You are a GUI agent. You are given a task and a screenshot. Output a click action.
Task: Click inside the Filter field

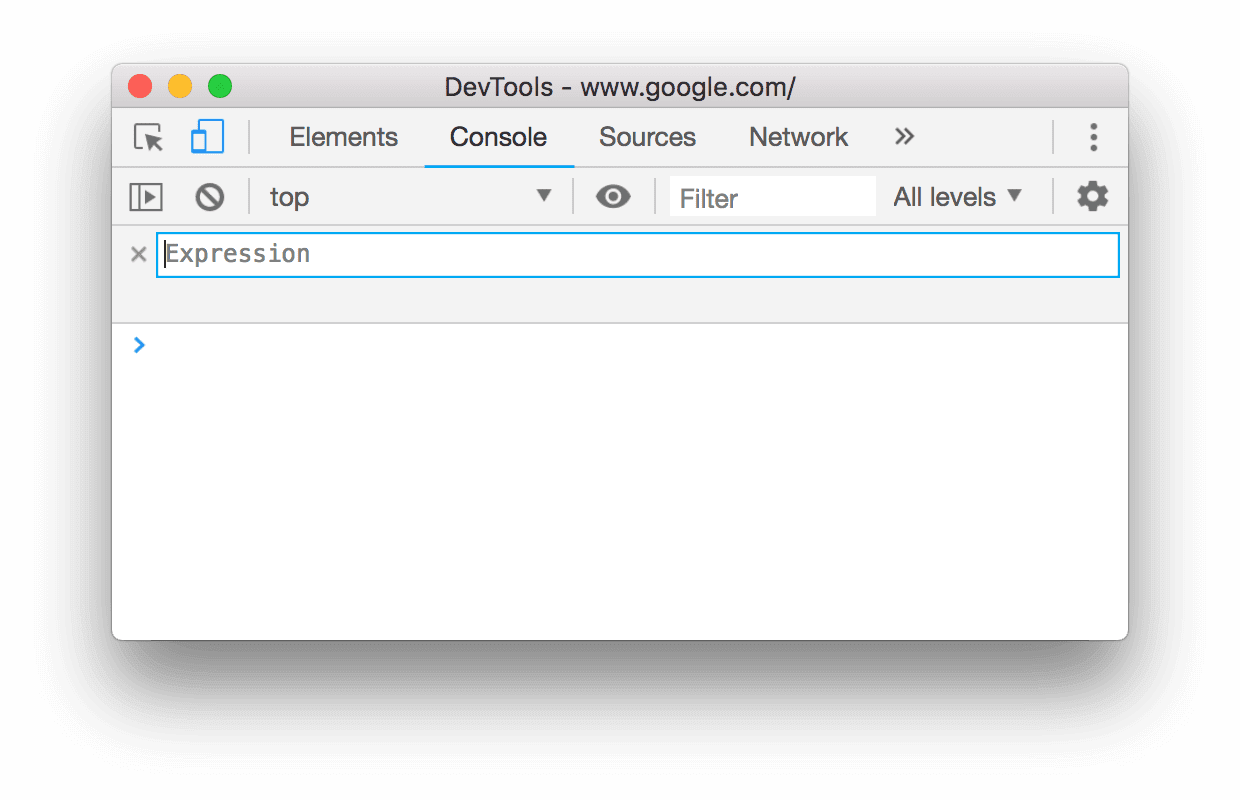click(772, 196)
